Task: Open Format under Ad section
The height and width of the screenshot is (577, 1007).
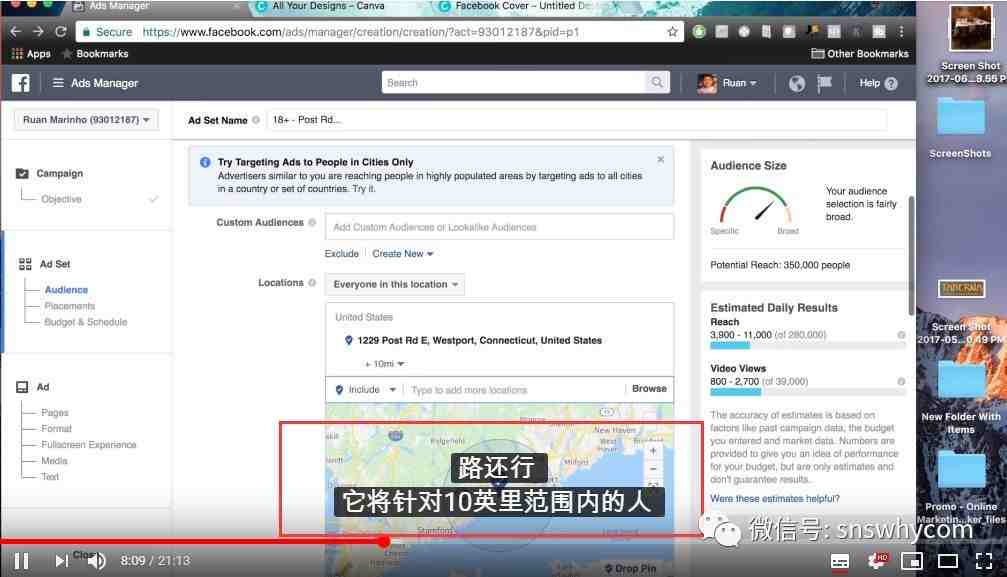Action: click(57, 429)
